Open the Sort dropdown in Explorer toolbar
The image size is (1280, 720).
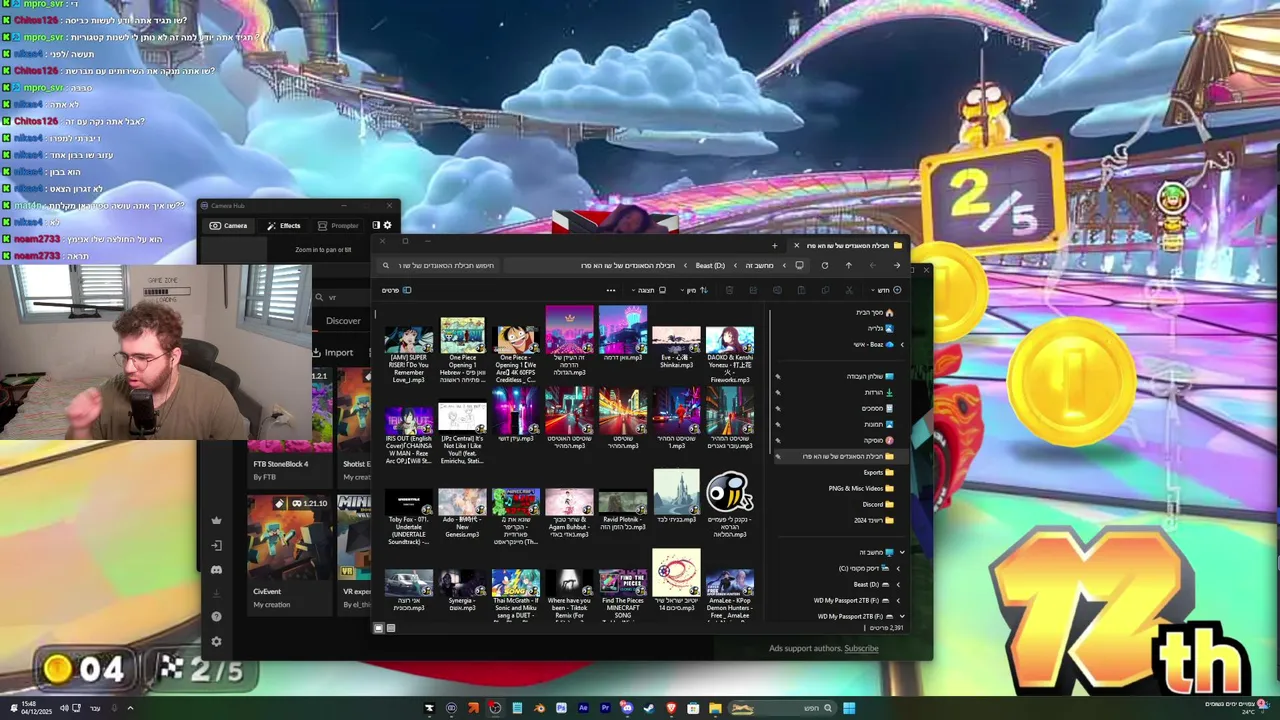click(696, 290)
